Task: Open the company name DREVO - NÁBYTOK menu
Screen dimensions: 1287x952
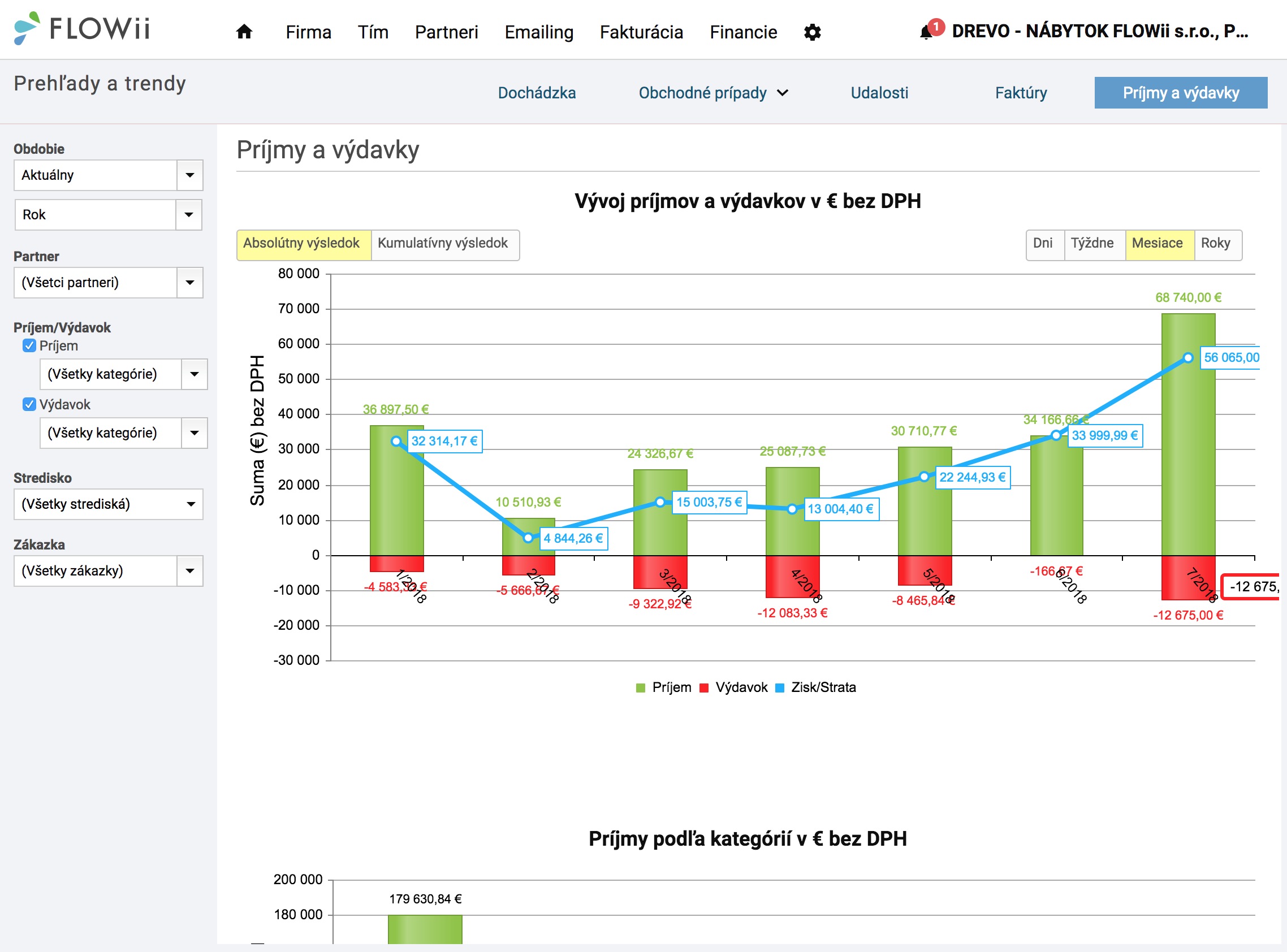Action: pyautogui.click(x=1100, y=31)
